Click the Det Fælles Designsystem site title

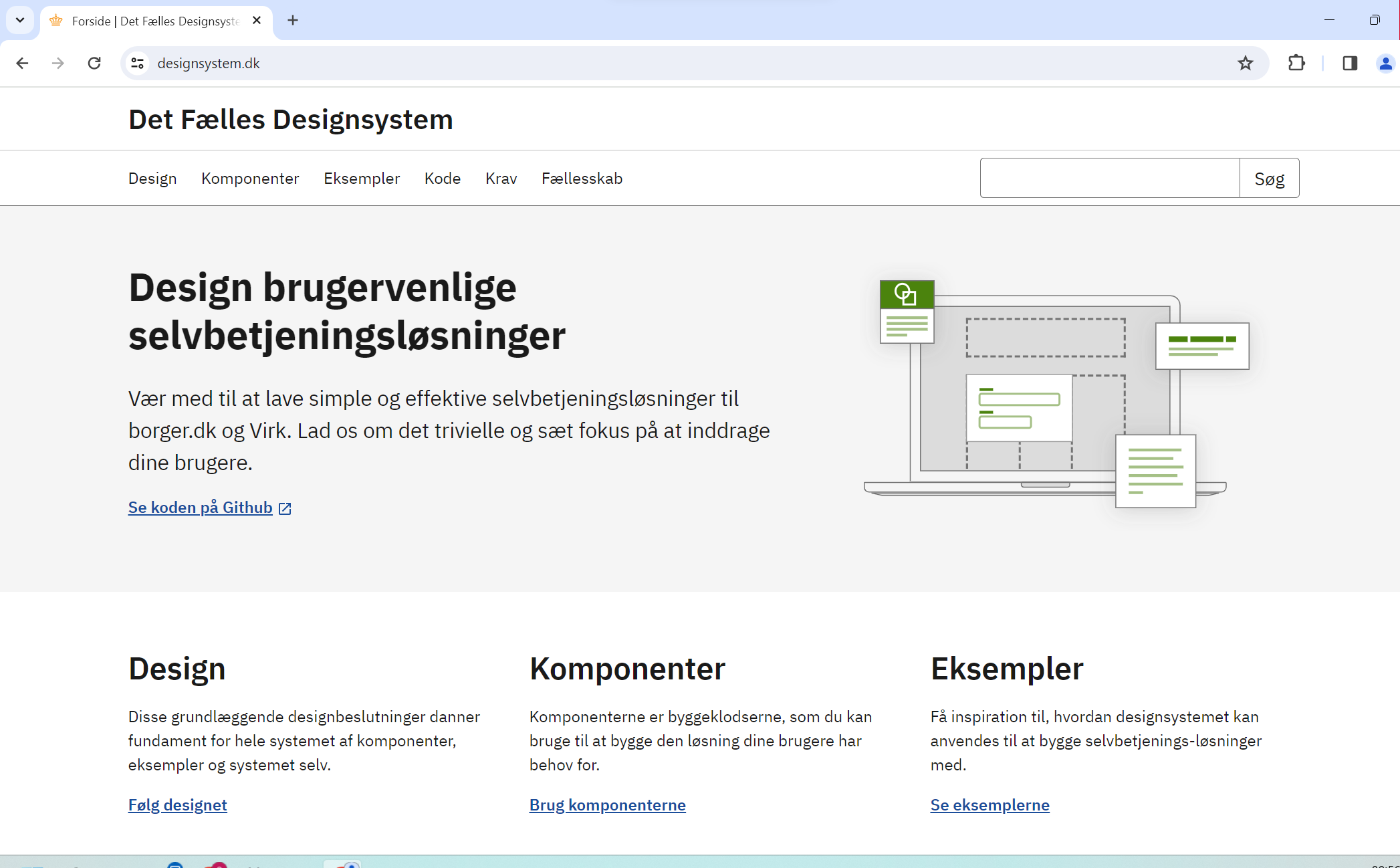pyautogui.click(x=291, y=120)
